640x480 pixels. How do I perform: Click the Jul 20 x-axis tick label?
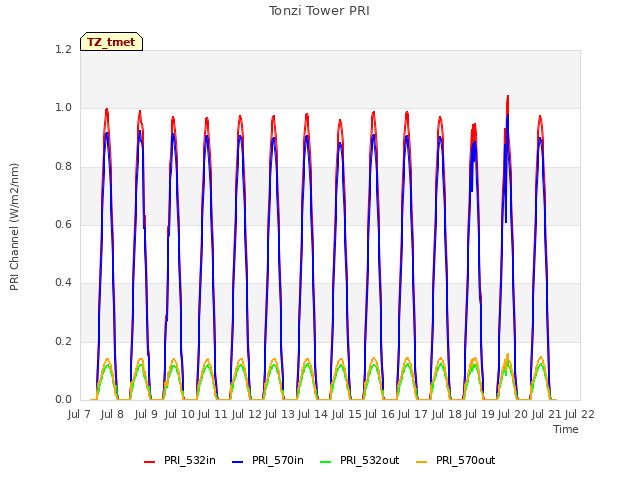[x=513, y=415]
